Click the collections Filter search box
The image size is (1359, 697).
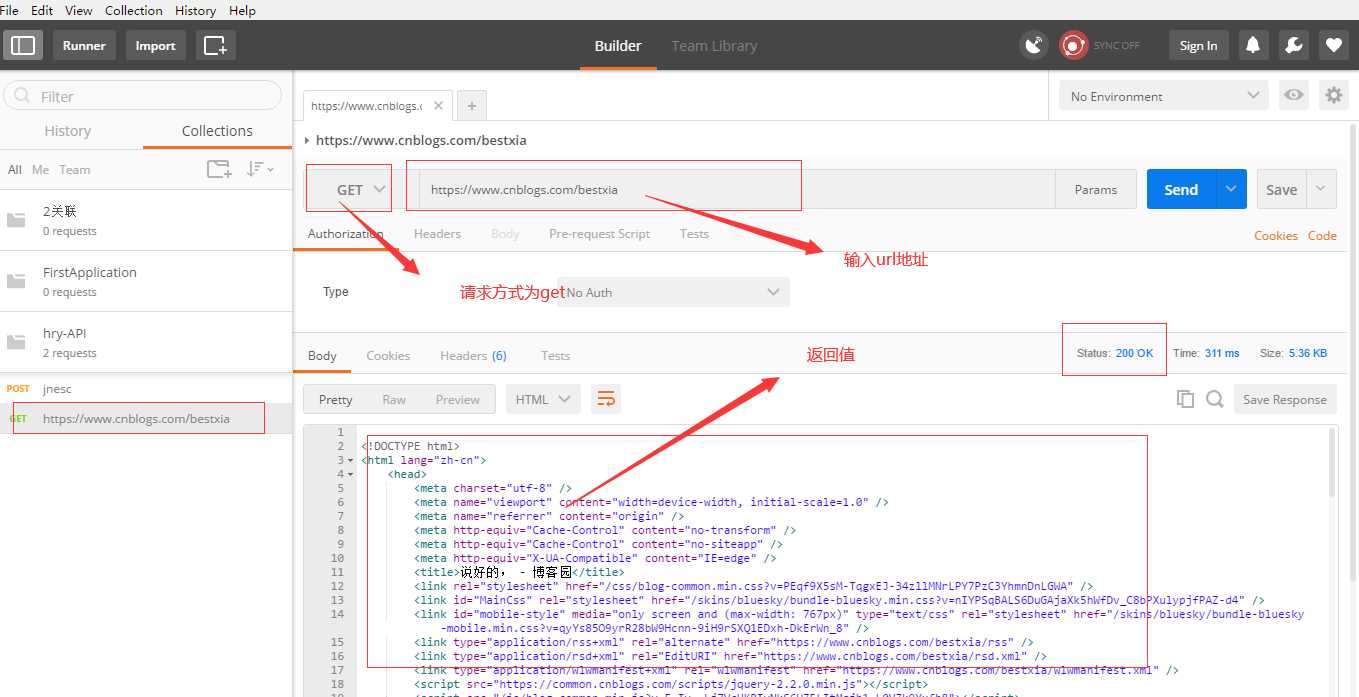[143, 96]
